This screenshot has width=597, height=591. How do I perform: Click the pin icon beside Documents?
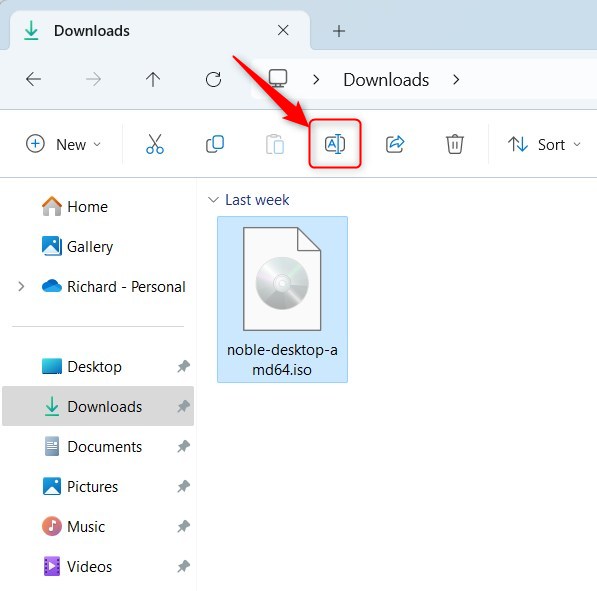tap(184, 446)
